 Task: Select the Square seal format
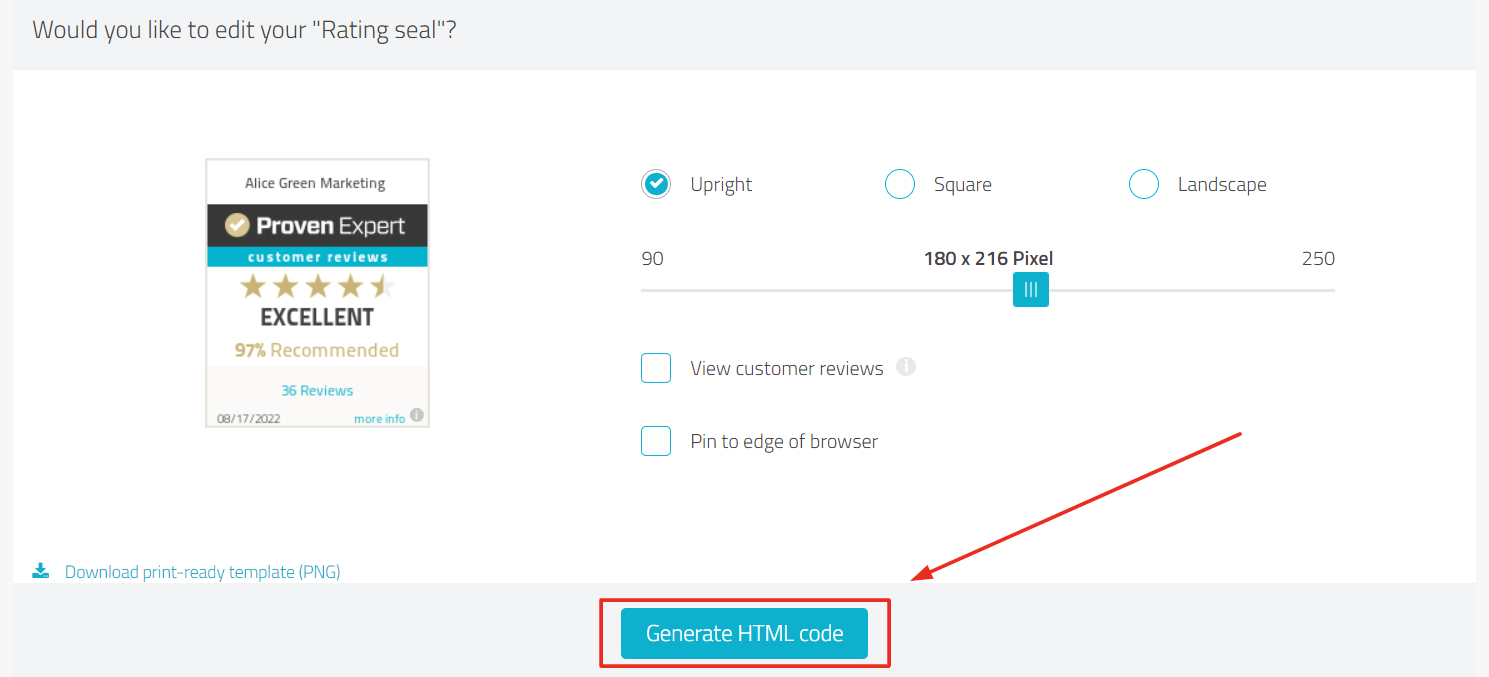(900, 184)
